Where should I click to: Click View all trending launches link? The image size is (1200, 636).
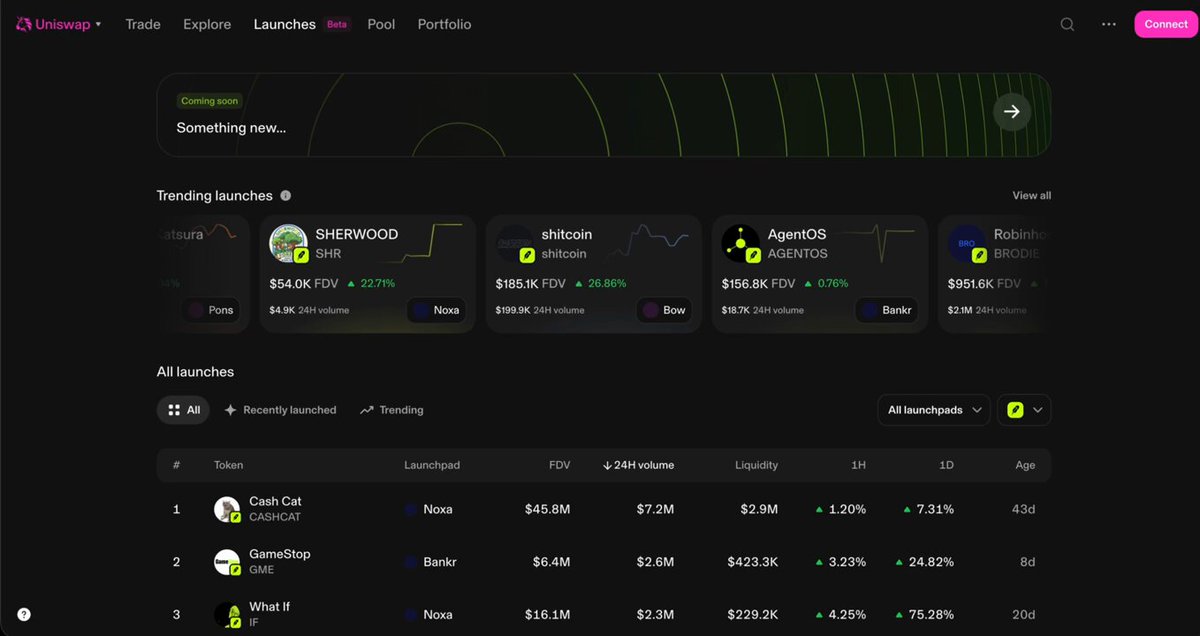click(x=1031, y=196)
